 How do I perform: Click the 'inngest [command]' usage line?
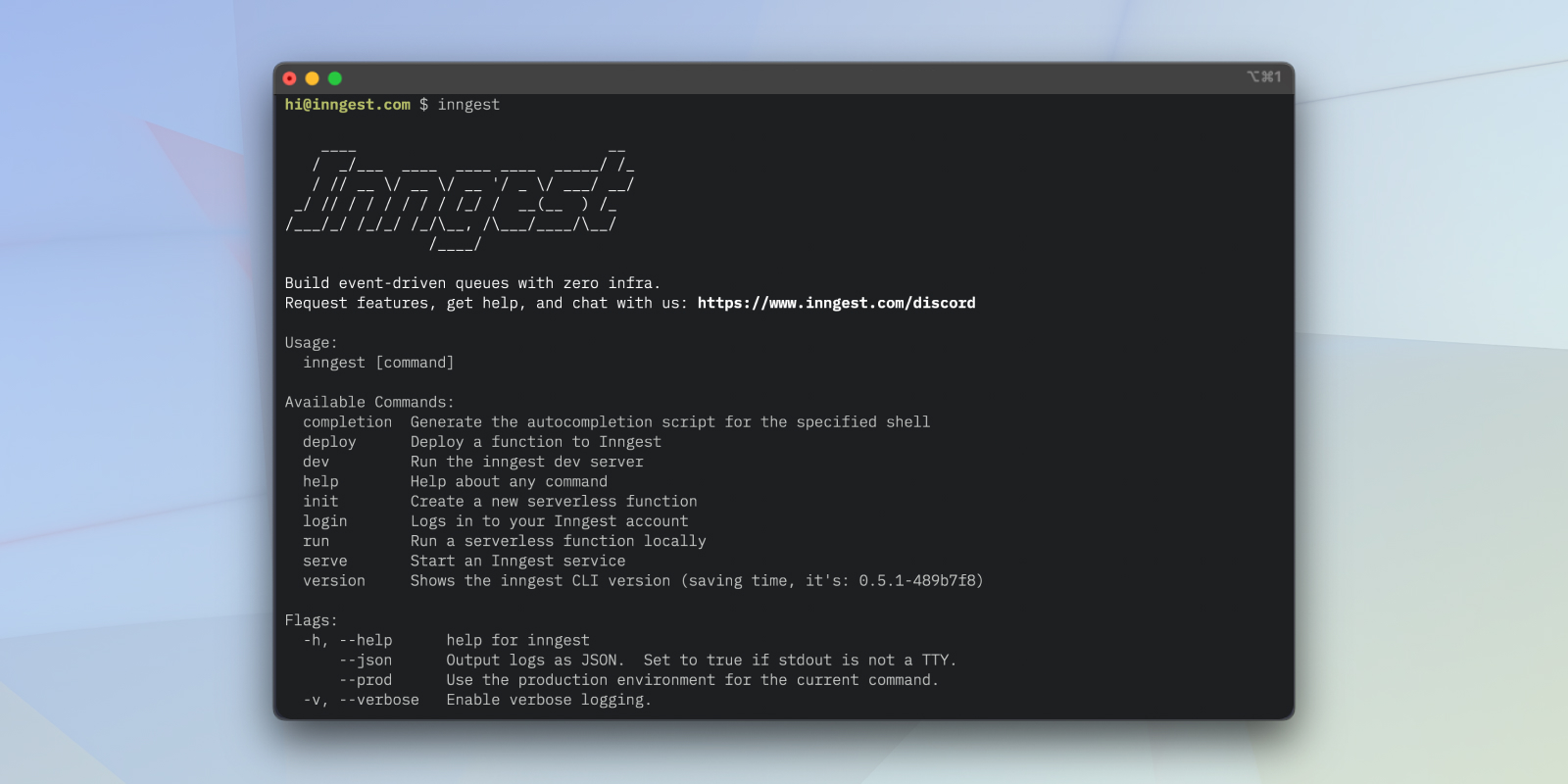[378, 363]
